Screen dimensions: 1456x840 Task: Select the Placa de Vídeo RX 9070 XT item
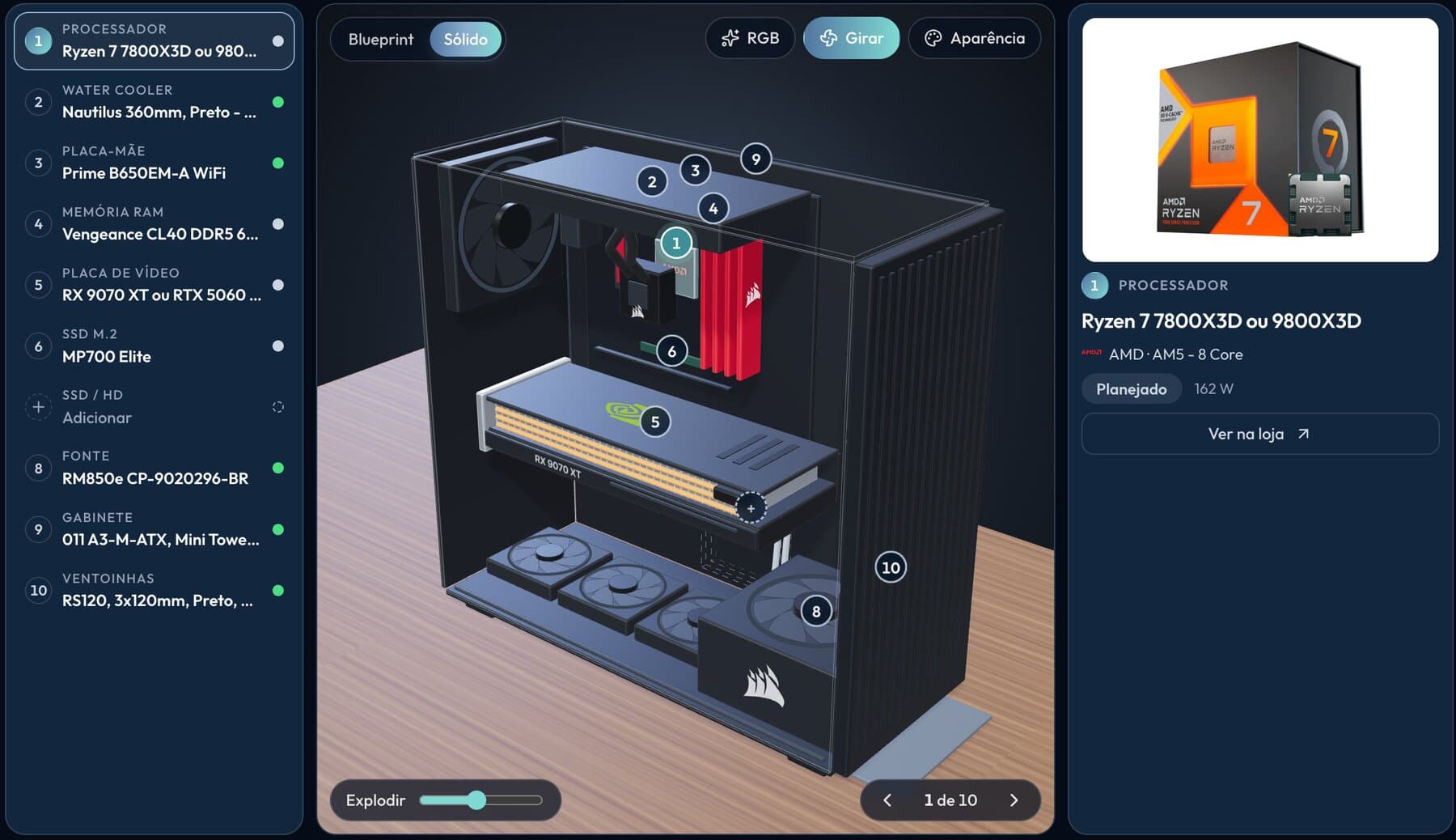tap(154, 285)
